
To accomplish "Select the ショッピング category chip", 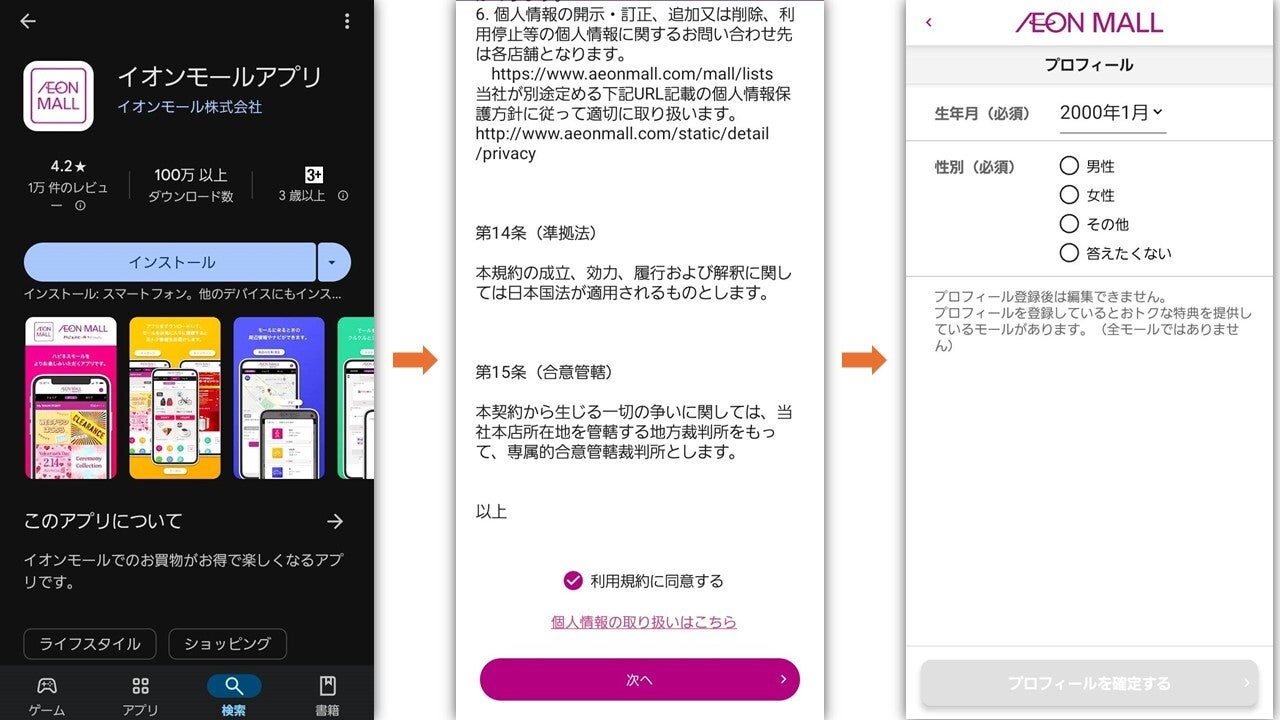I will pyautogui.click(x=227, y=644).
